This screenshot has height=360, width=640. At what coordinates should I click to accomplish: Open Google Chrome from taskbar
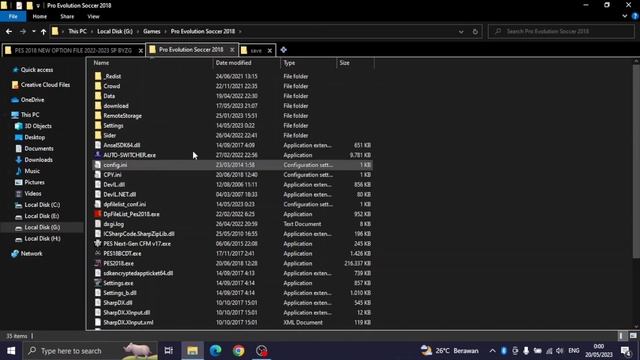(x=238, y=351)
